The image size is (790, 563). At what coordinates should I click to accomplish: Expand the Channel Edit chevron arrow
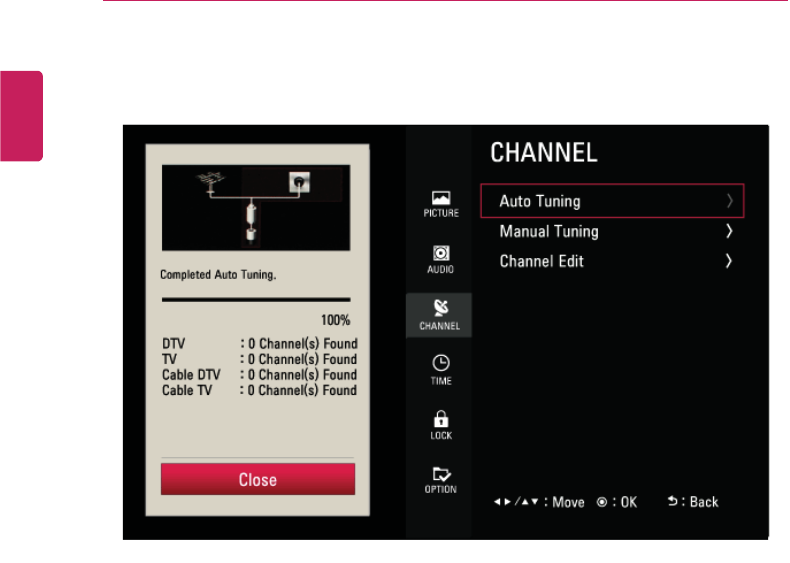pos(729,261)
